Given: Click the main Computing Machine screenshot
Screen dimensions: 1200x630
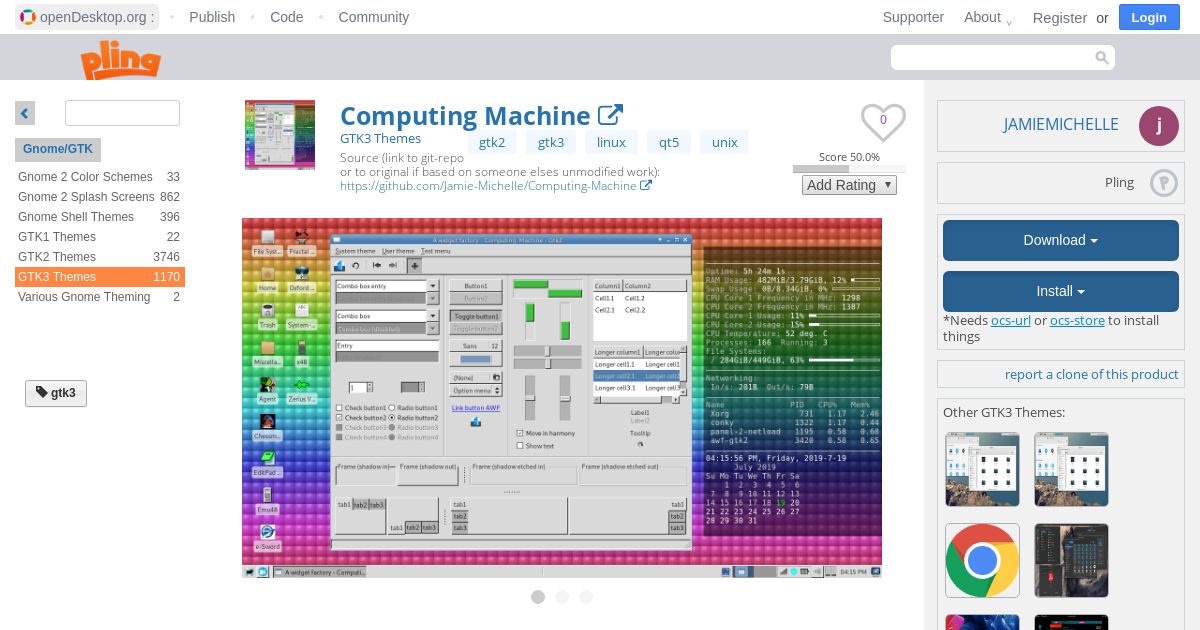Looking at the screenshot, I should (x=562, y=398).
